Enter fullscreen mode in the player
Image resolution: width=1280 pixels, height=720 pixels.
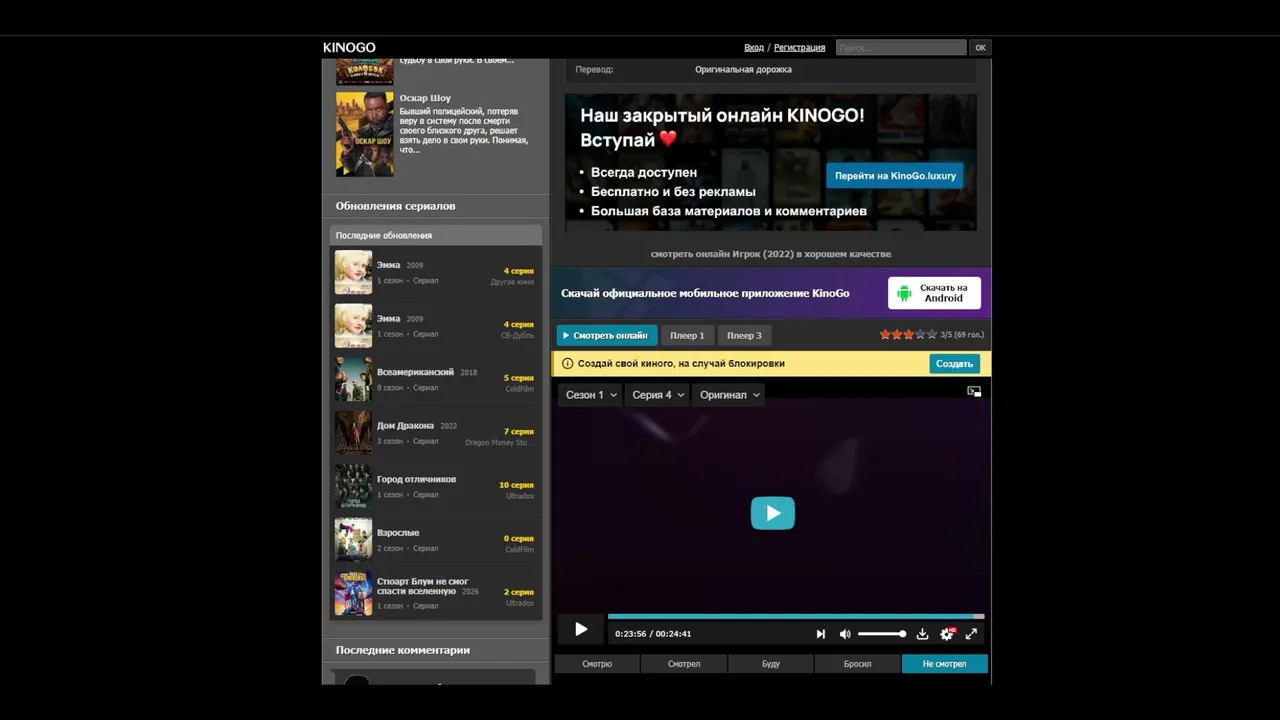[x=971, y=634]
